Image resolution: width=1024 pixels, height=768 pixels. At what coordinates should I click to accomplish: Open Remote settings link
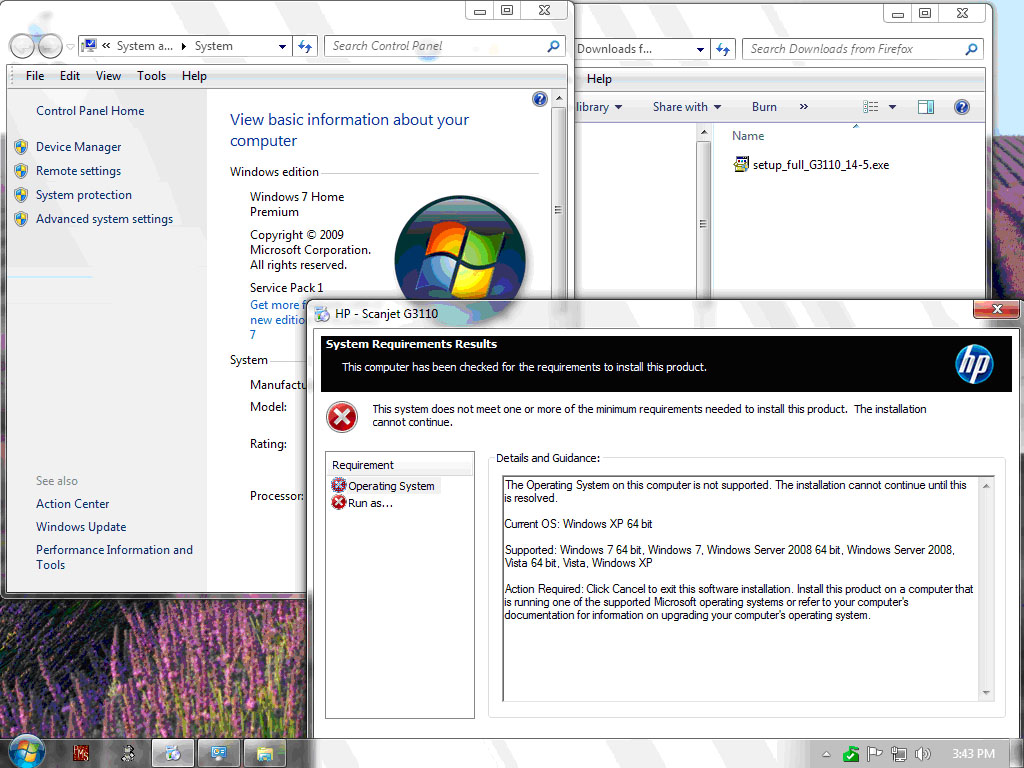tap(78, 171)
